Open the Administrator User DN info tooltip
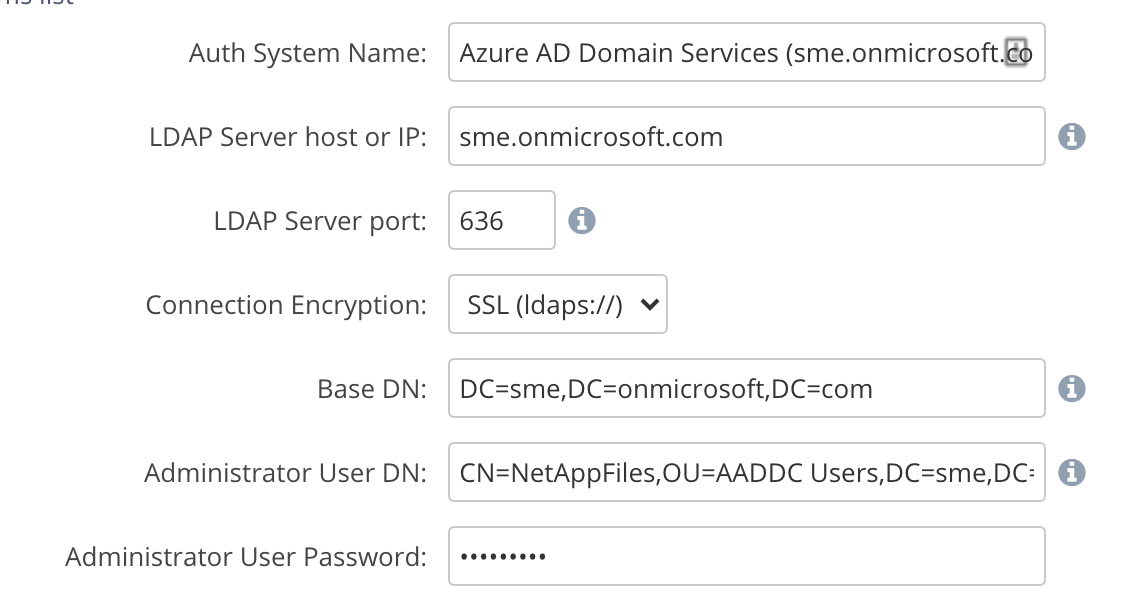The width and height of the screenshot is (1144, 608). point(1072,472)
